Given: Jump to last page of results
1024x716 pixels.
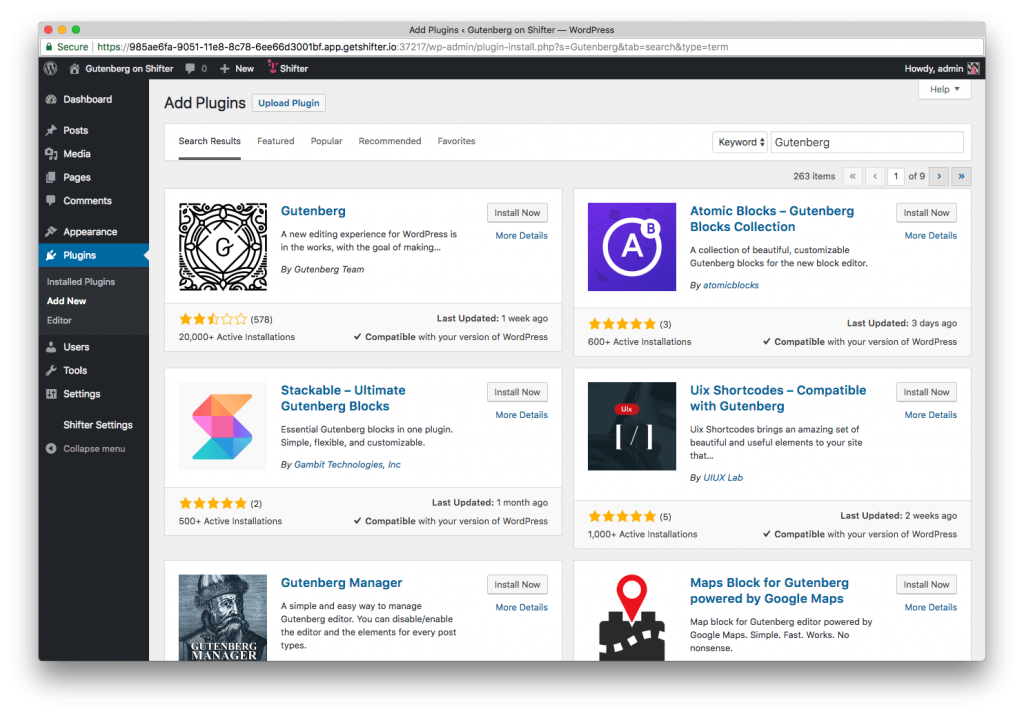Looking at the screenshot, I should [x=961, y=176].
